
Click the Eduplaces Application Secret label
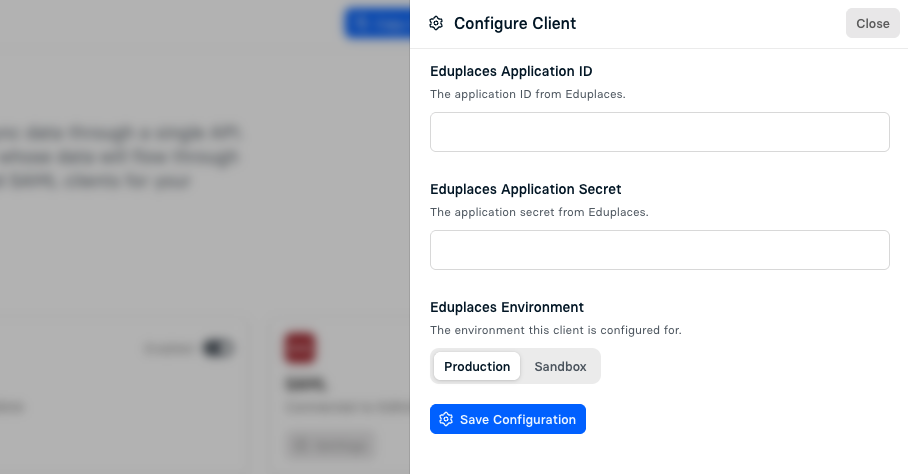pos(525,189)
